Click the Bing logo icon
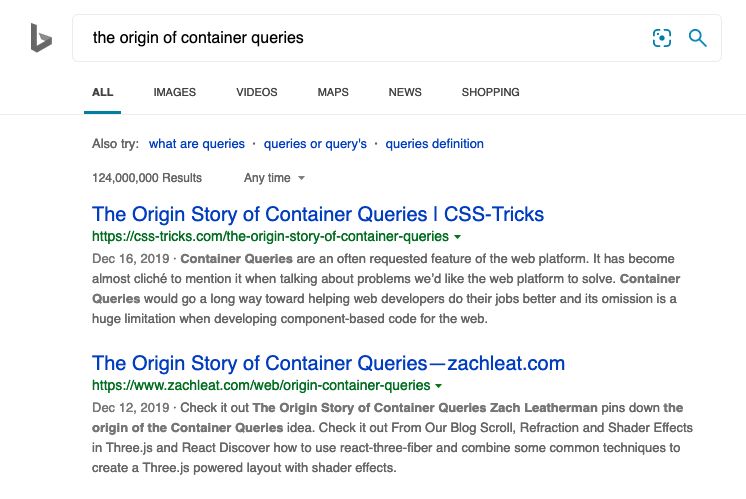This screenshot has height=499, width=746. point(41,38)
